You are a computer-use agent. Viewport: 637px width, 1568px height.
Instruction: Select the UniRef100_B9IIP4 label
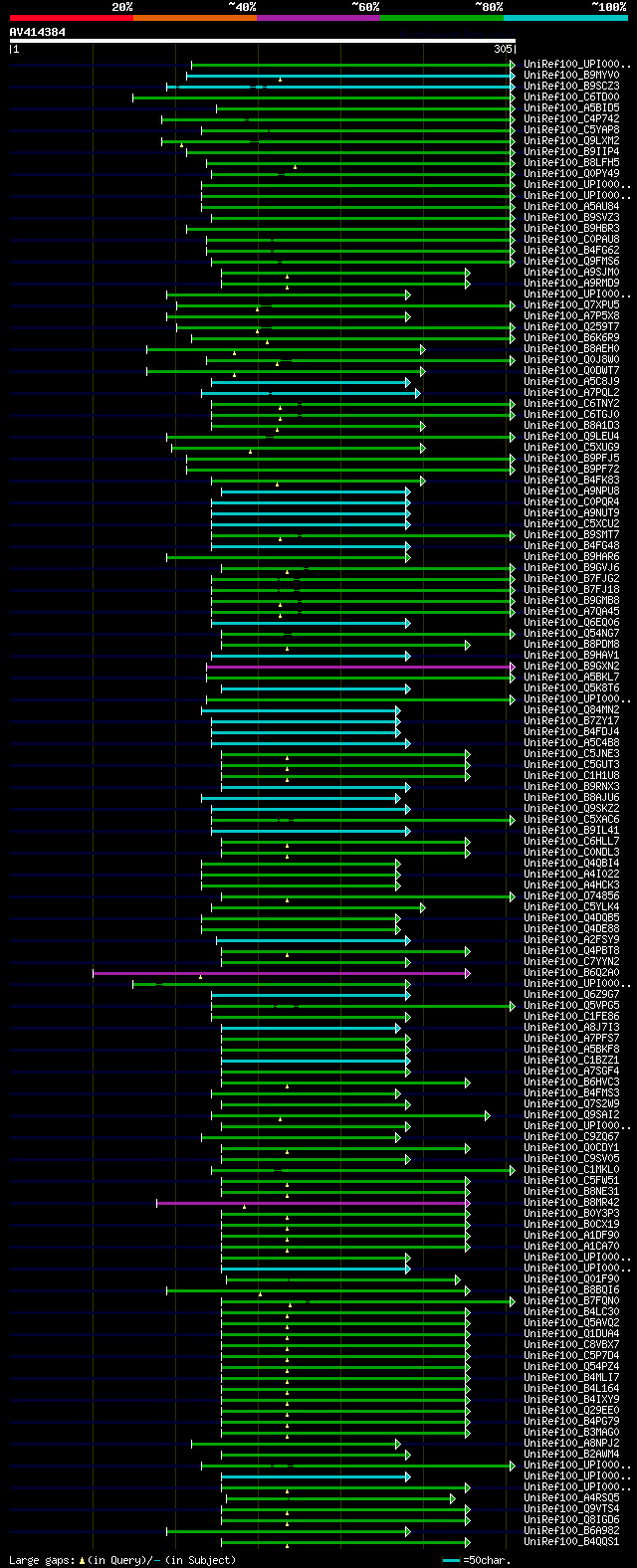click(571, 151)
